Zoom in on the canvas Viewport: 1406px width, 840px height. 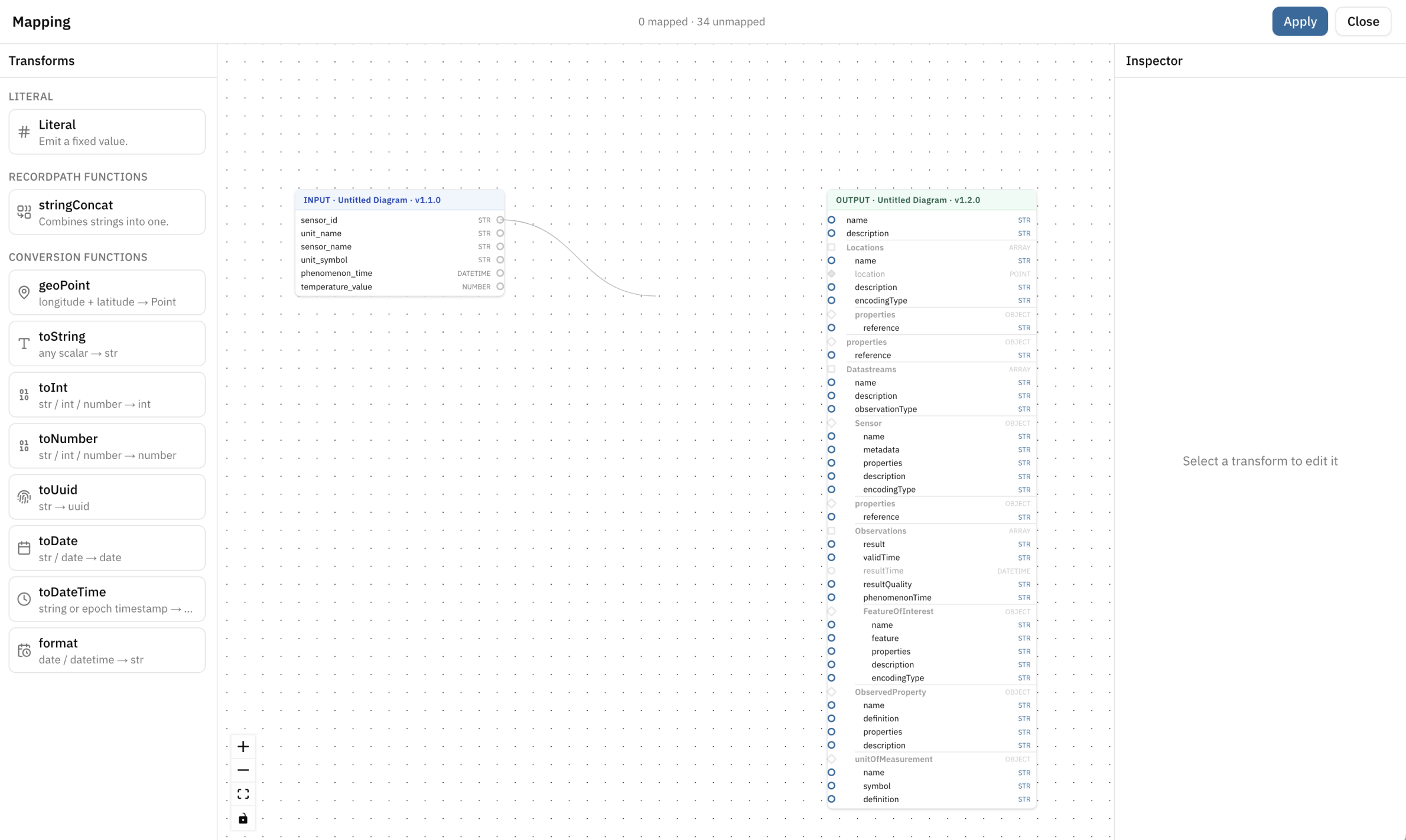coord(243,747)
